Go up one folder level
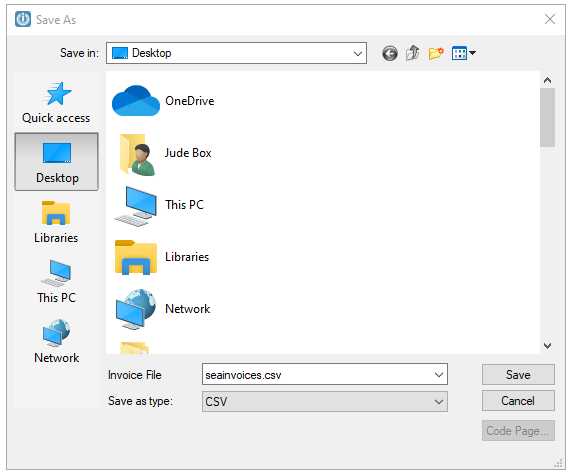 tap(413, 53)
